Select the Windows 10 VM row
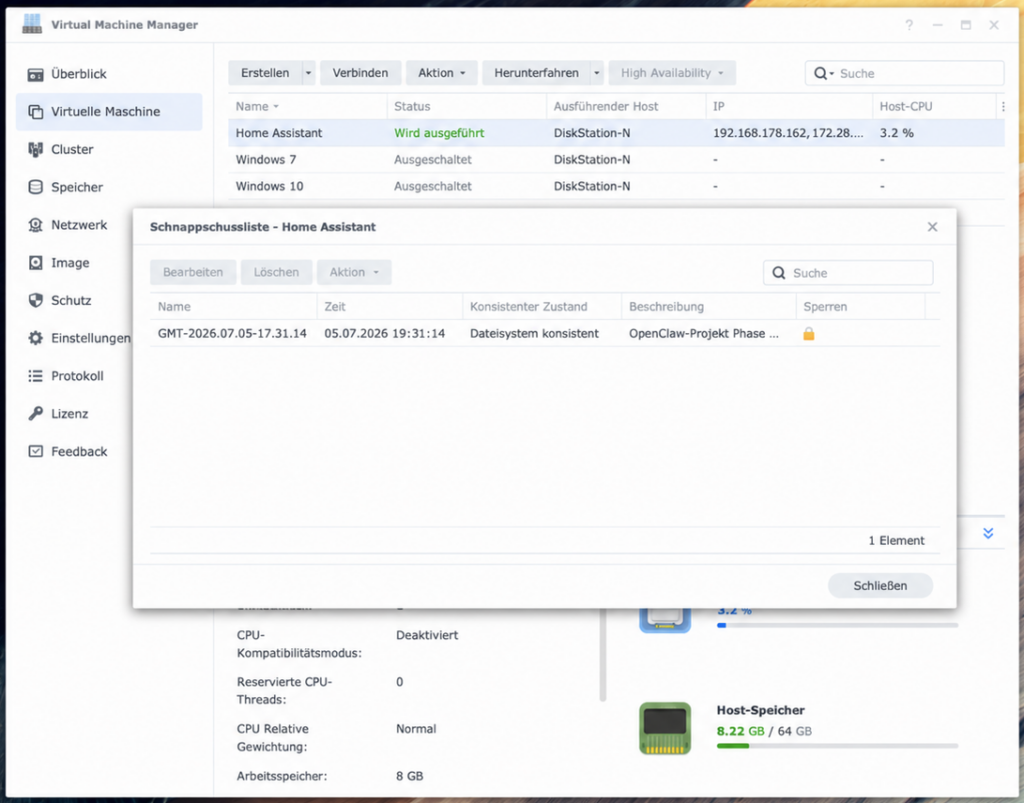Viewport: 1024px width, 803px height. point(616,187)
